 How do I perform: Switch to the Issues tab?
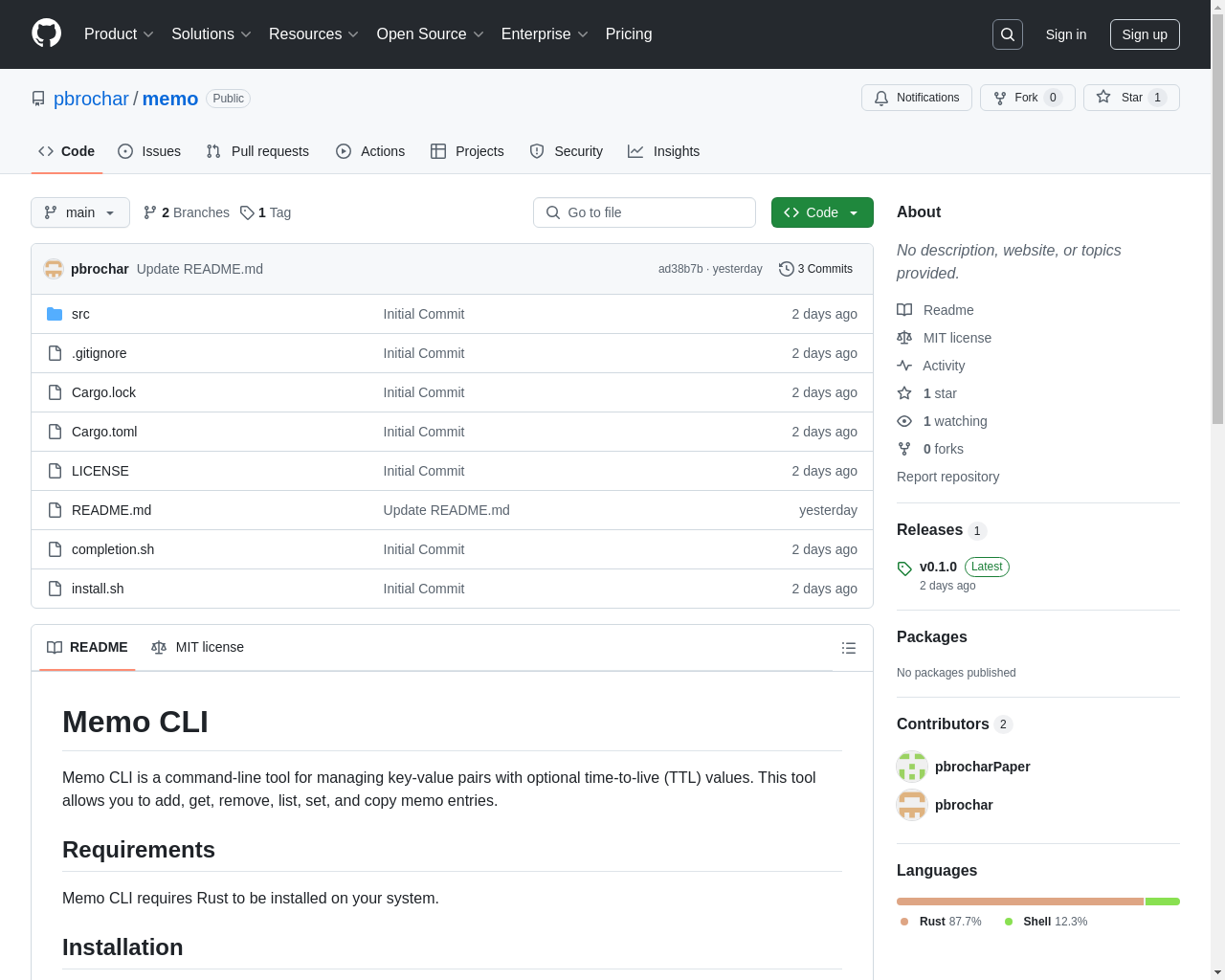coord(149,151)
